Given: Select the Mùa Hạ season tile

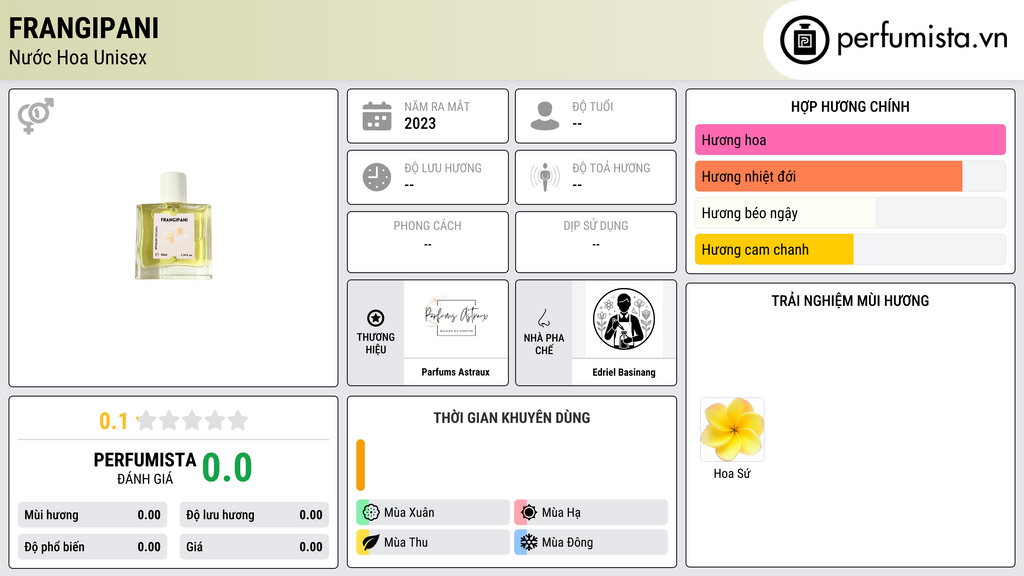Looking at the screenshot, I should point(591,512).
